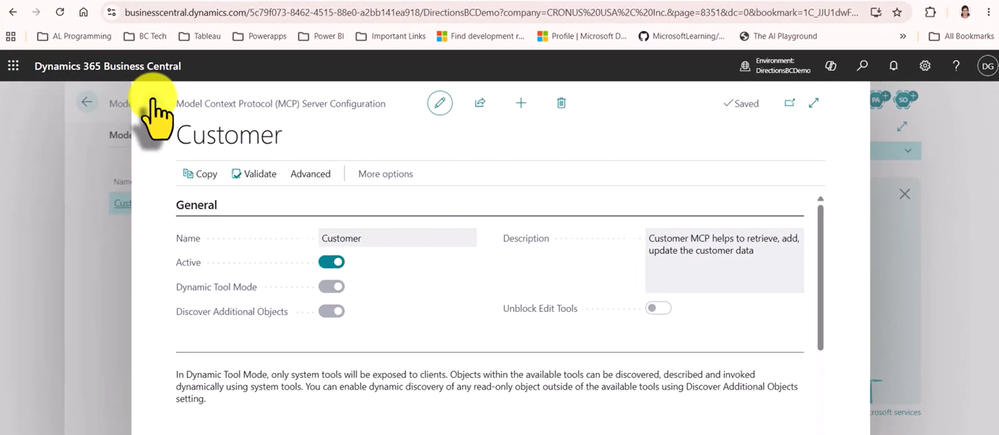Toggle Unblock Edit Tools switch
This screenshot has width=999, height=435.
[x=658, y=308]
